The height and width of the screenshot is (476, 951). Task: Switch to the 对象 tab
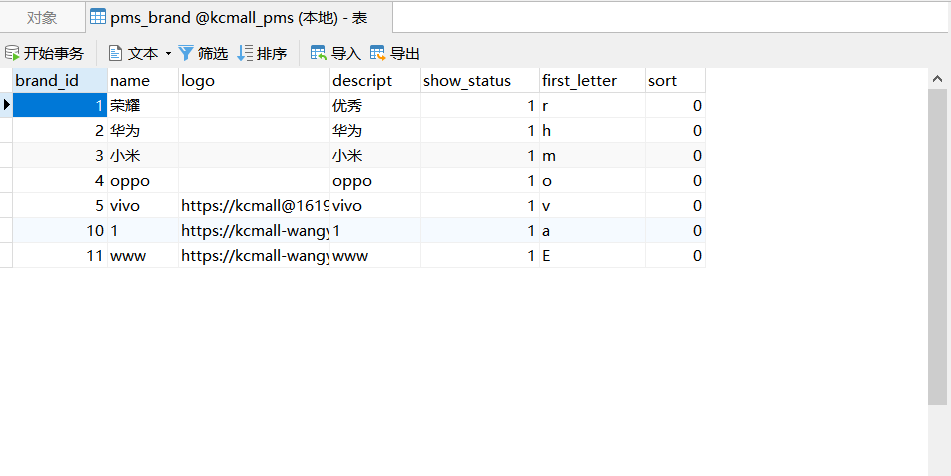[42, 18]
